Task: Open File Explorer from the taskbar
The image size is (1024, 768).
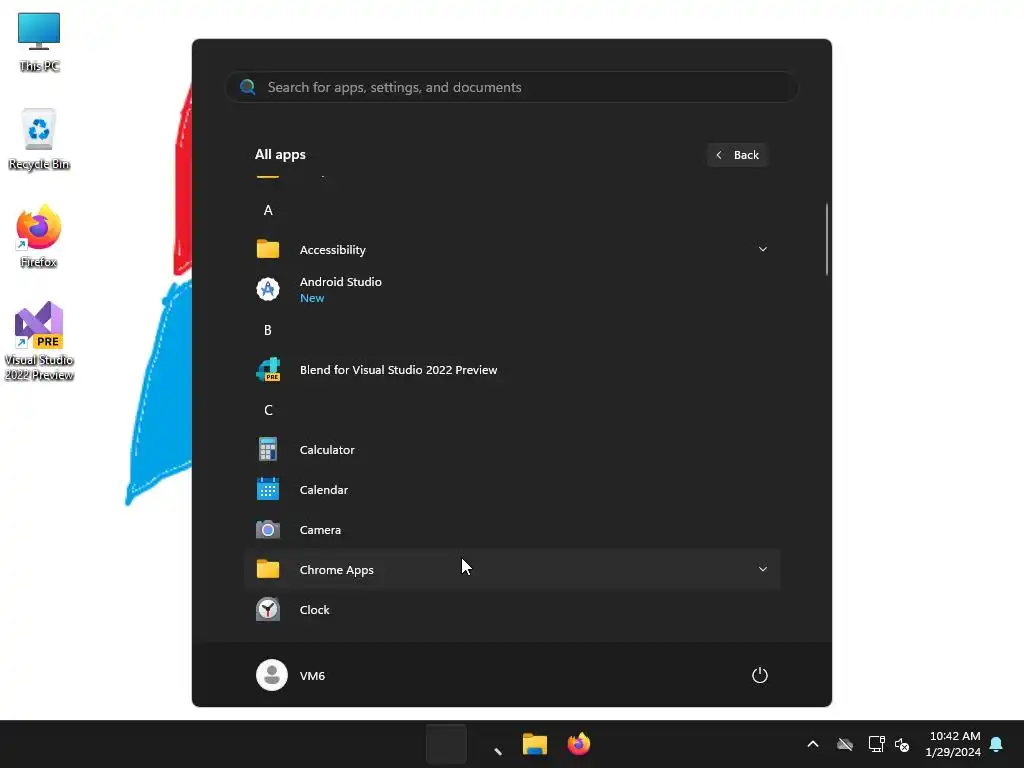Action: click(535, 744)
